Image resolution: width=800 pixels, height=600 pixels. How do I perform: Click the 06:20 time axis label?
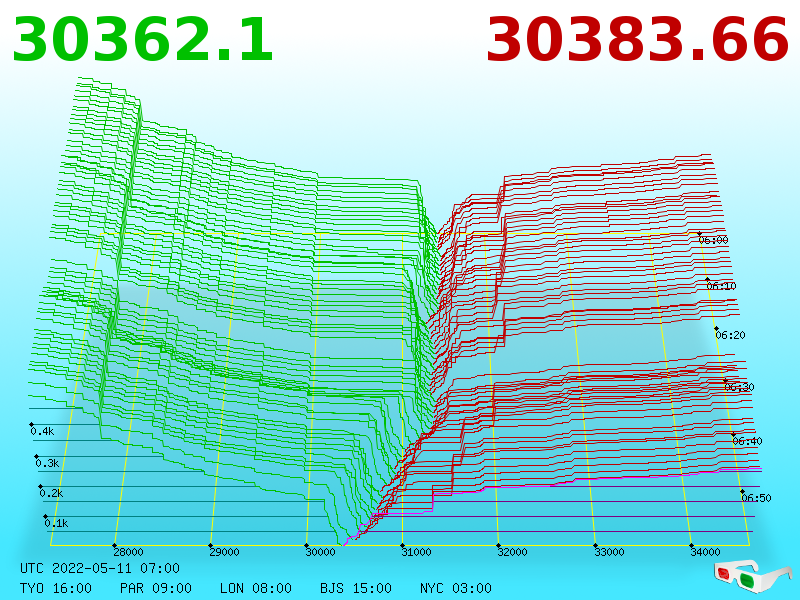point(730,335)
